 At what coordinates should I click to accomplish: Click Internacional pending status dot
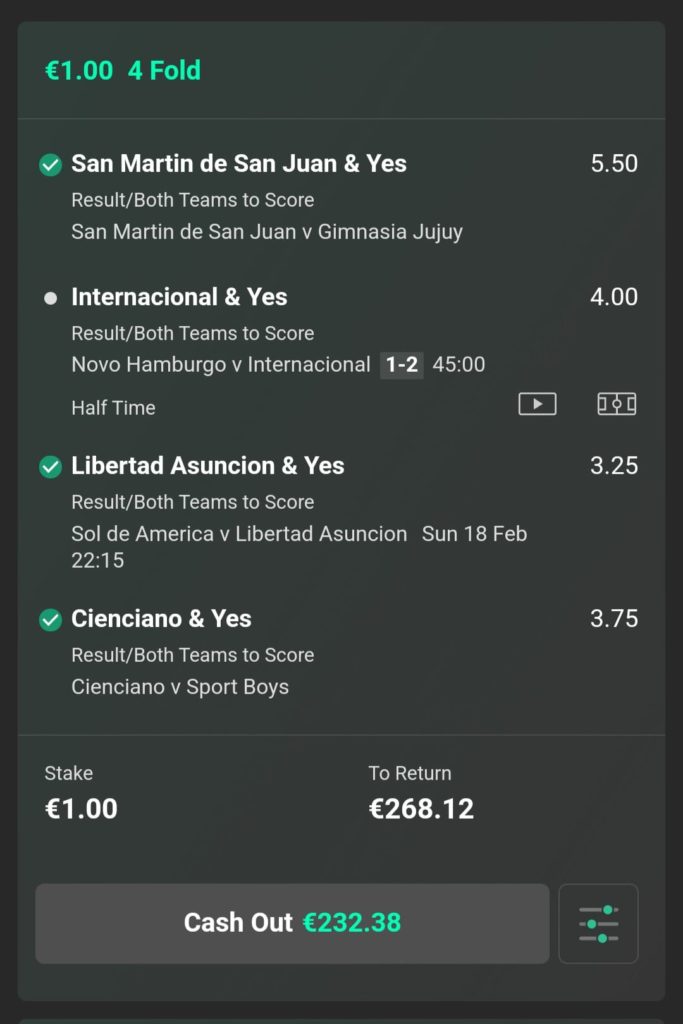pos(50,298)
